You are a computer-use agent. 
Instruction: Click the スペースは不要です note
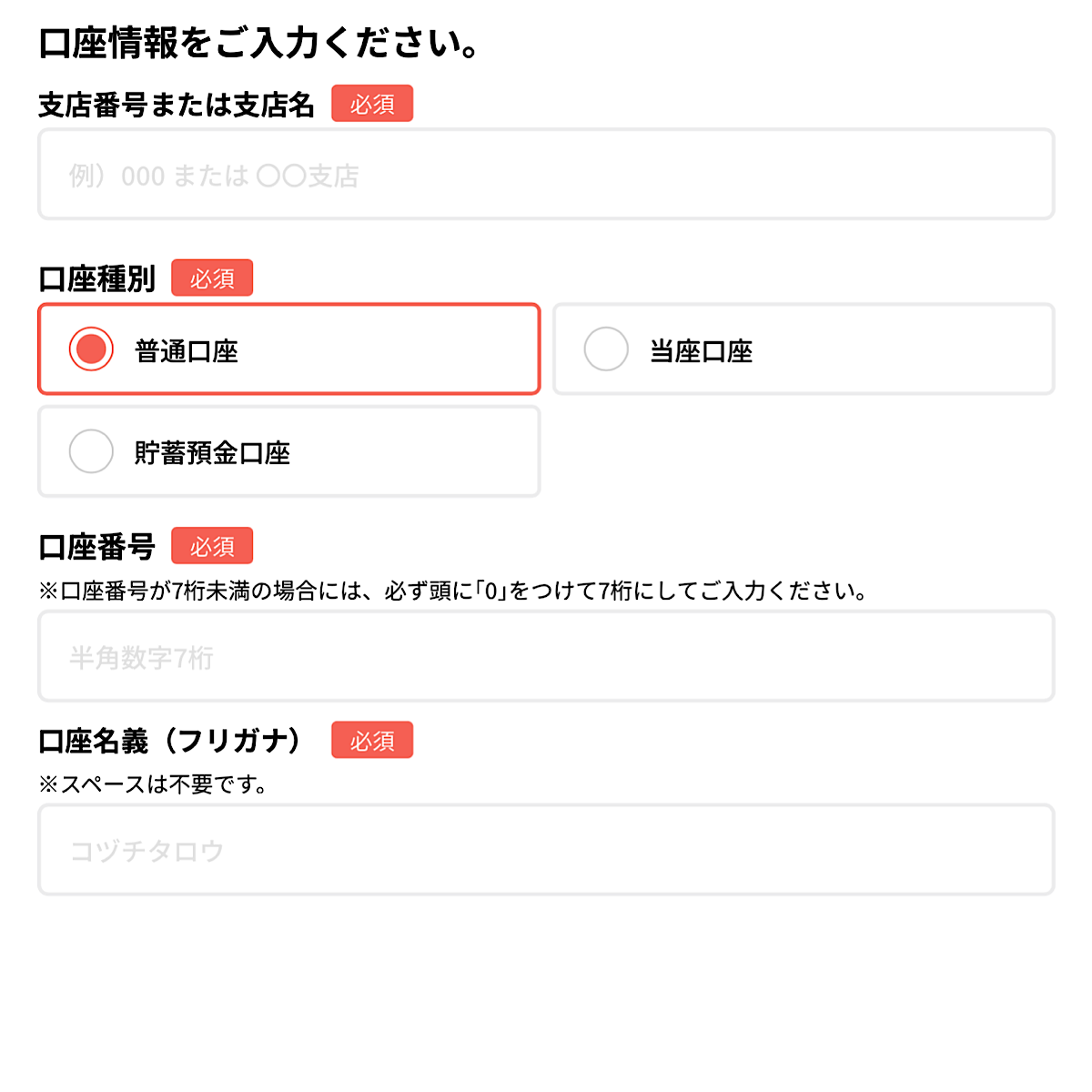click(x=153, y=784)
